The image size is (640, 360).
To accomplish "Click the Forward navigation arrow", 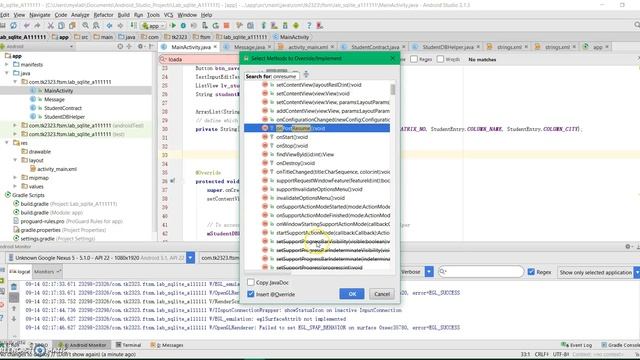I will 120,26.
